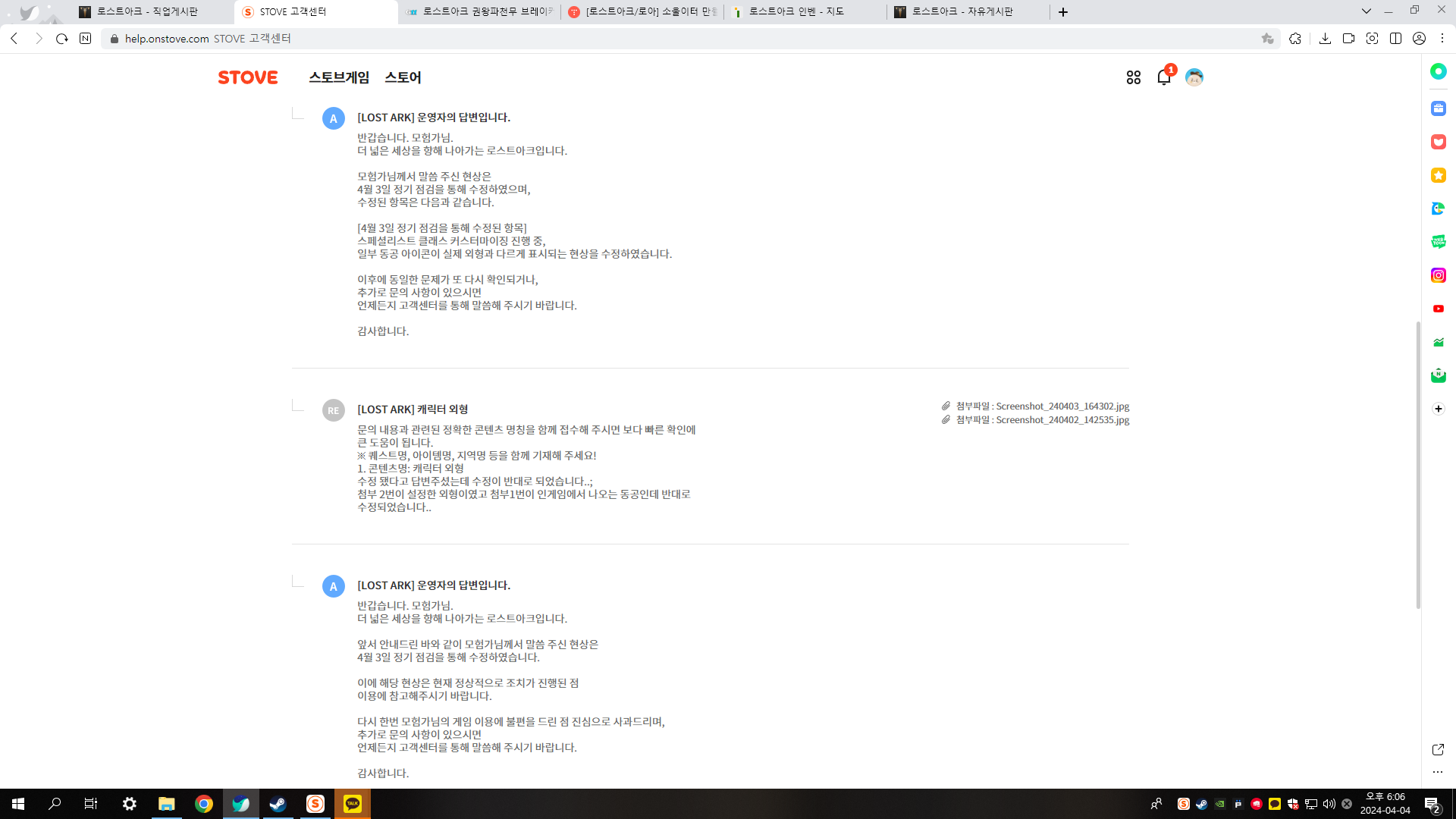Viewport: 1456px width, 819px height.
Task: Open the notification bell with badge
Action: click(1163, 77)
